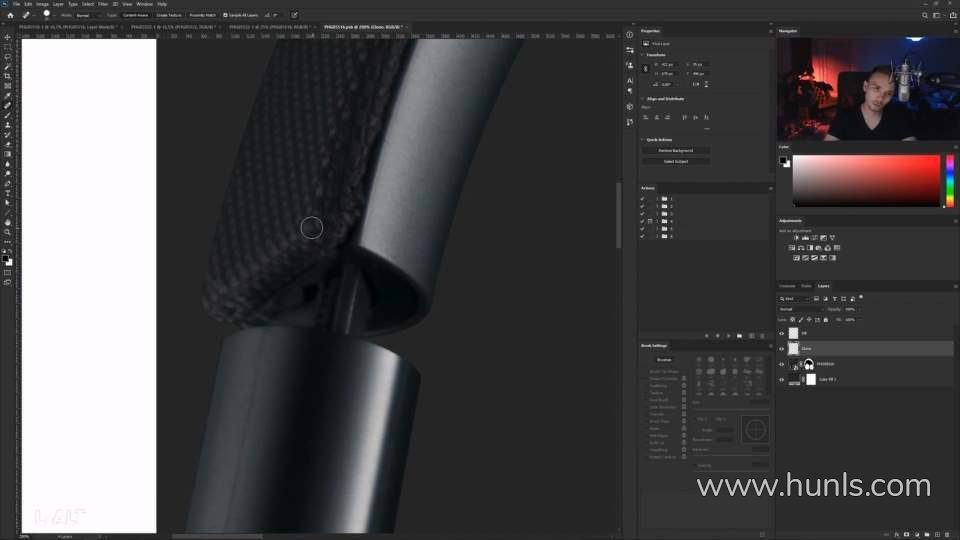Hide the layer with headphones mask
Screen dimensions: 960x540
click(x=781, y=364)
